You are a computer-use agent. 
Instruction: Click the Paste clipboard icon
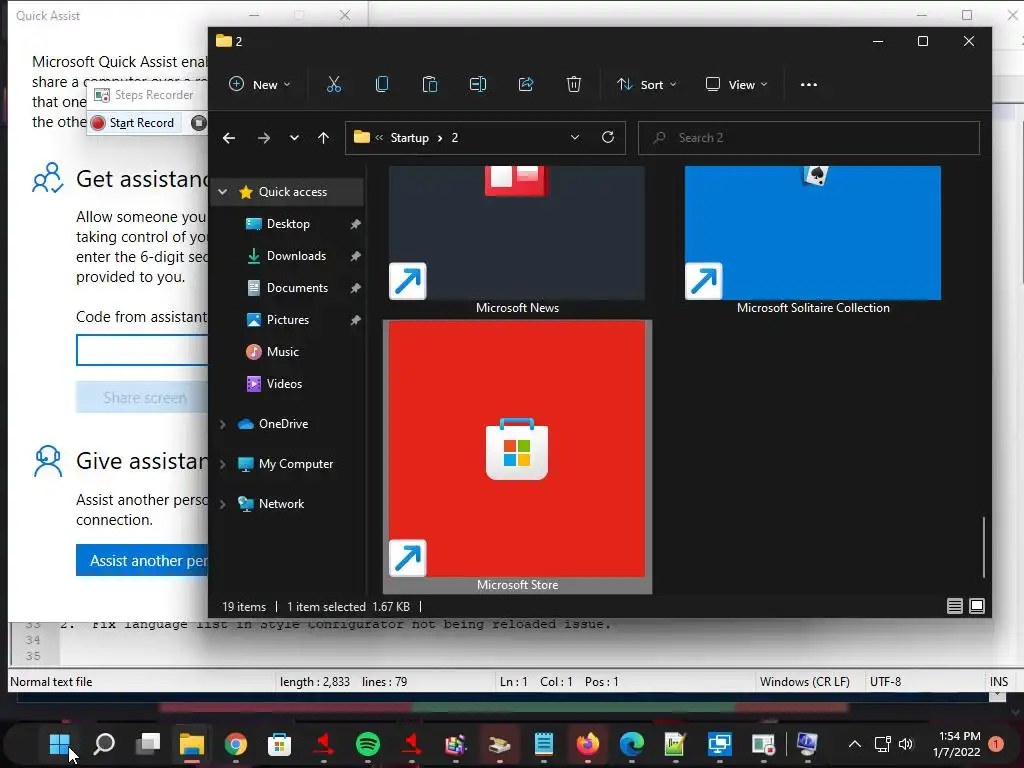[430, 84]
